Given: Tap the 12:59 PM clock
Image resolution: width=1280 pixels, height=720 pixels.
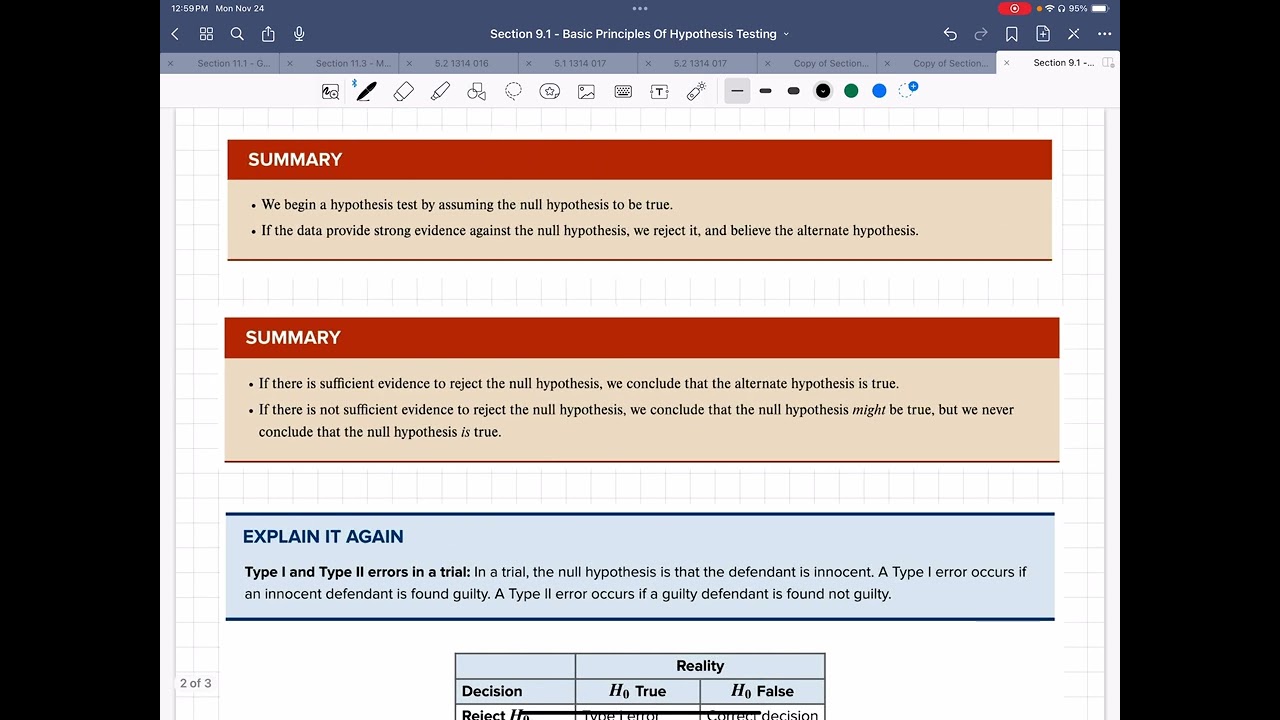Looking at the screenshot, I should pos(190,8).
